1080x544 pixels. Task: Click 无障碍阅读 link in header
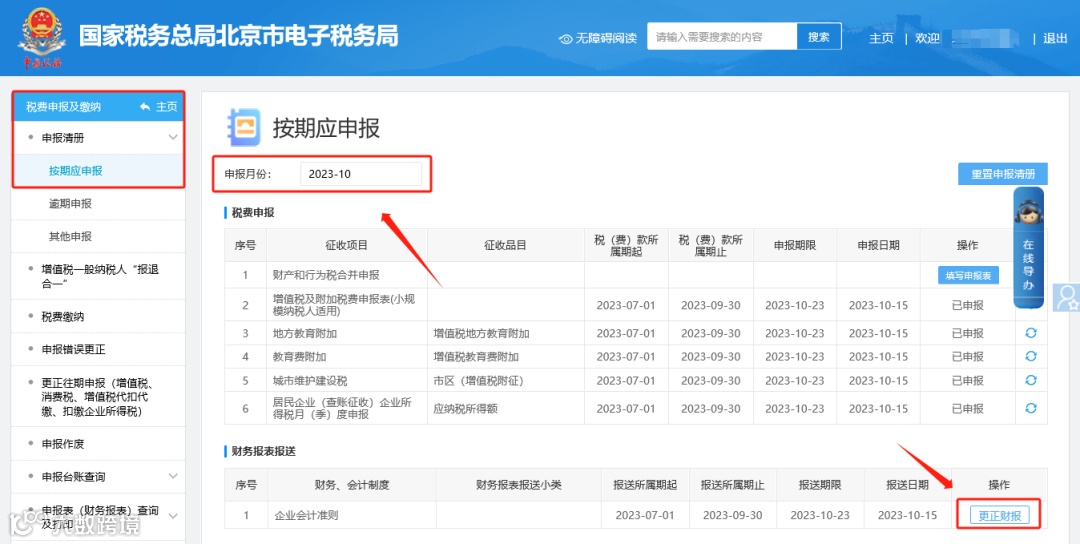click(x=605, y=39)
